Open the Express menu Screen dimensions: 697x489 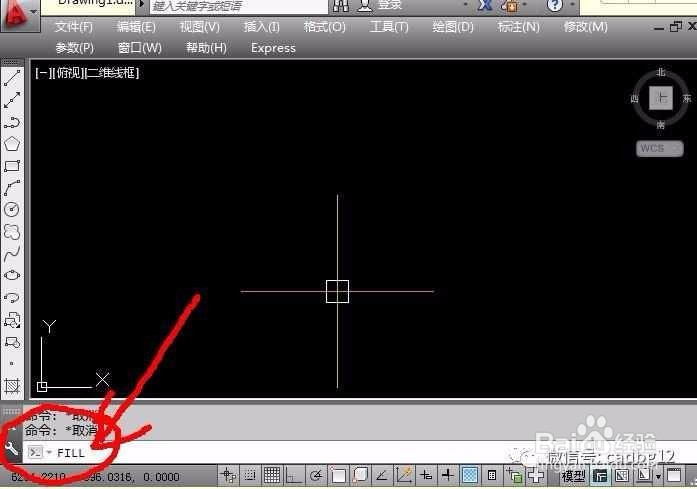[273, 48]
